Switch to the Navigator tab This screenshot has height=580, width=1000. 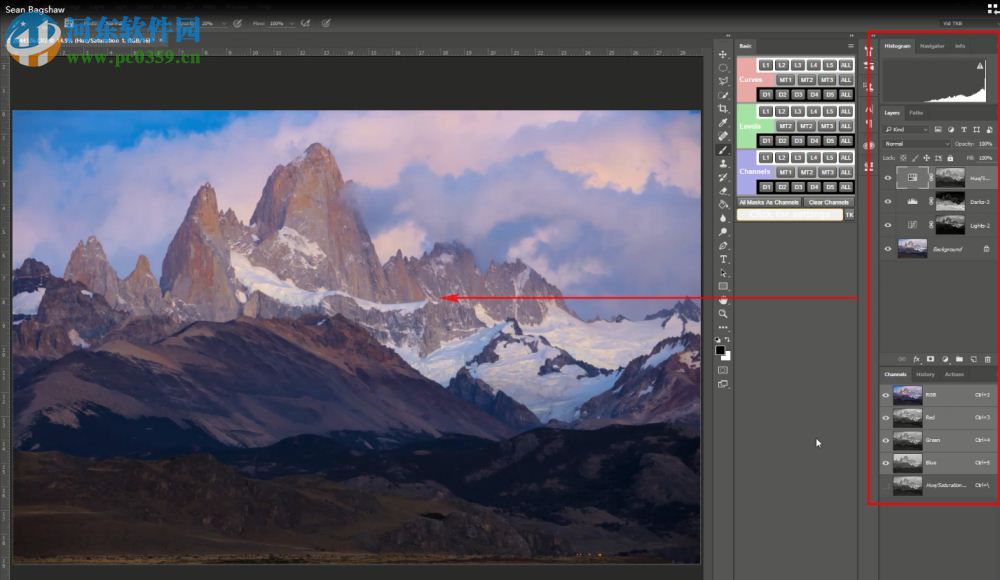[x=932, y=46]
